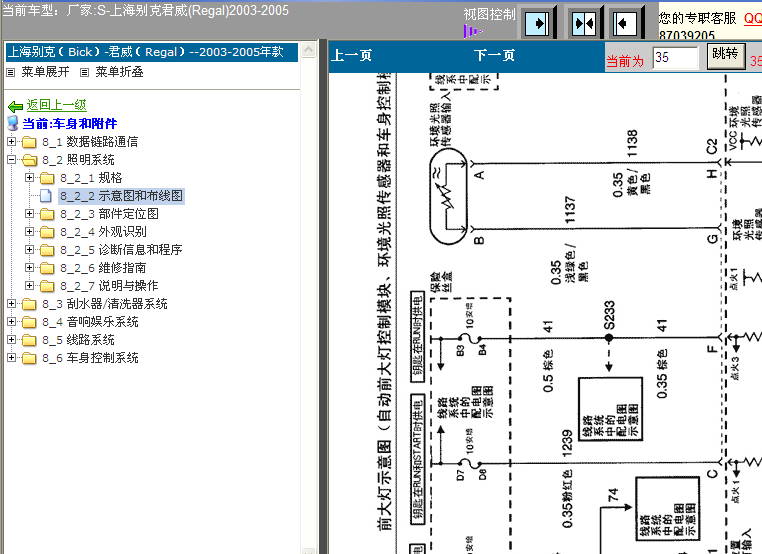Click the left panel scrollbar up arrow
The width and height of the screenshot is (762, 554).
pos(308,50)
